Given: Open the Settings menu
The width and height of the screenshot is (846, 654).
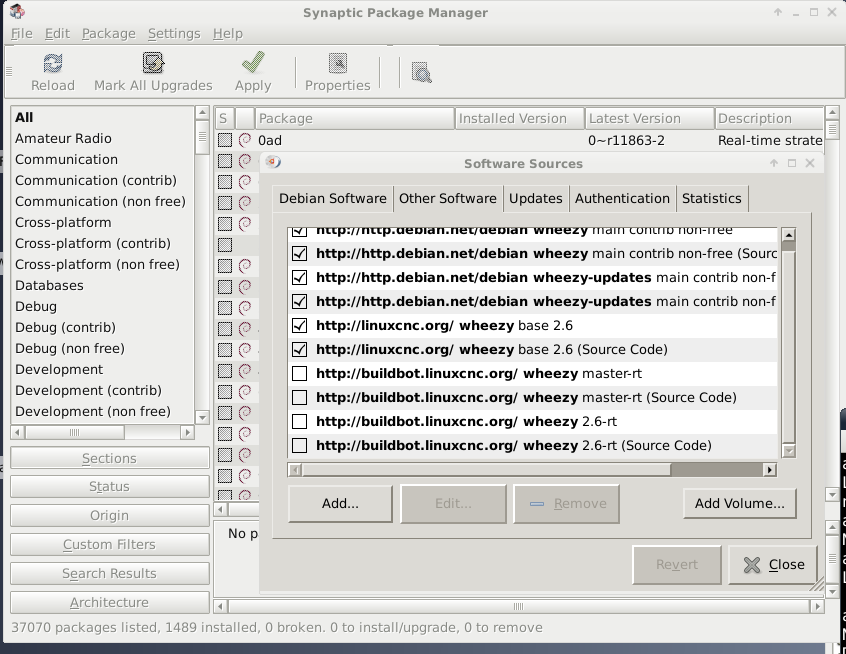Looking at the screenshot, I should click(174, 33).
